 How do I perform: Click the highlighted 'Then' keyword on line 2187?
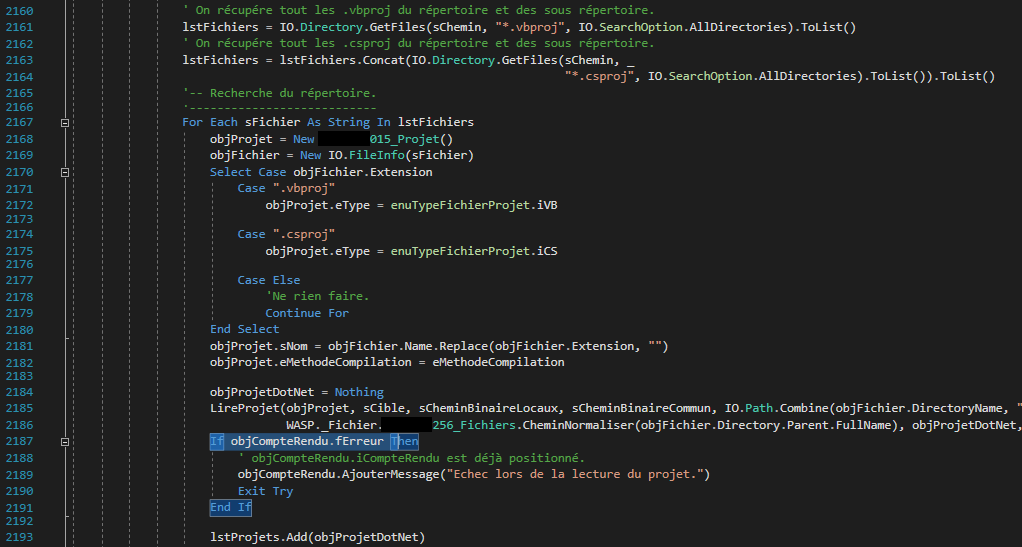pos(404,442)
